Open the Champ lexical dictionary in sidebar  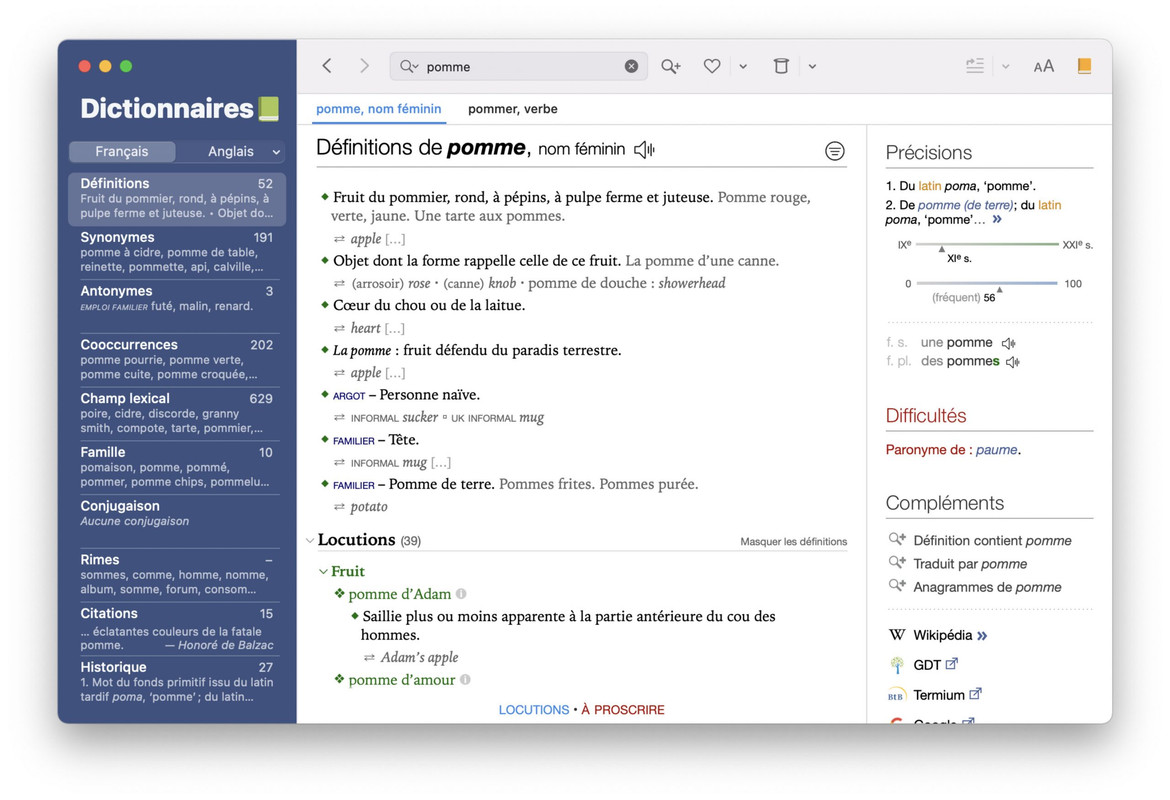click(177, 413)
